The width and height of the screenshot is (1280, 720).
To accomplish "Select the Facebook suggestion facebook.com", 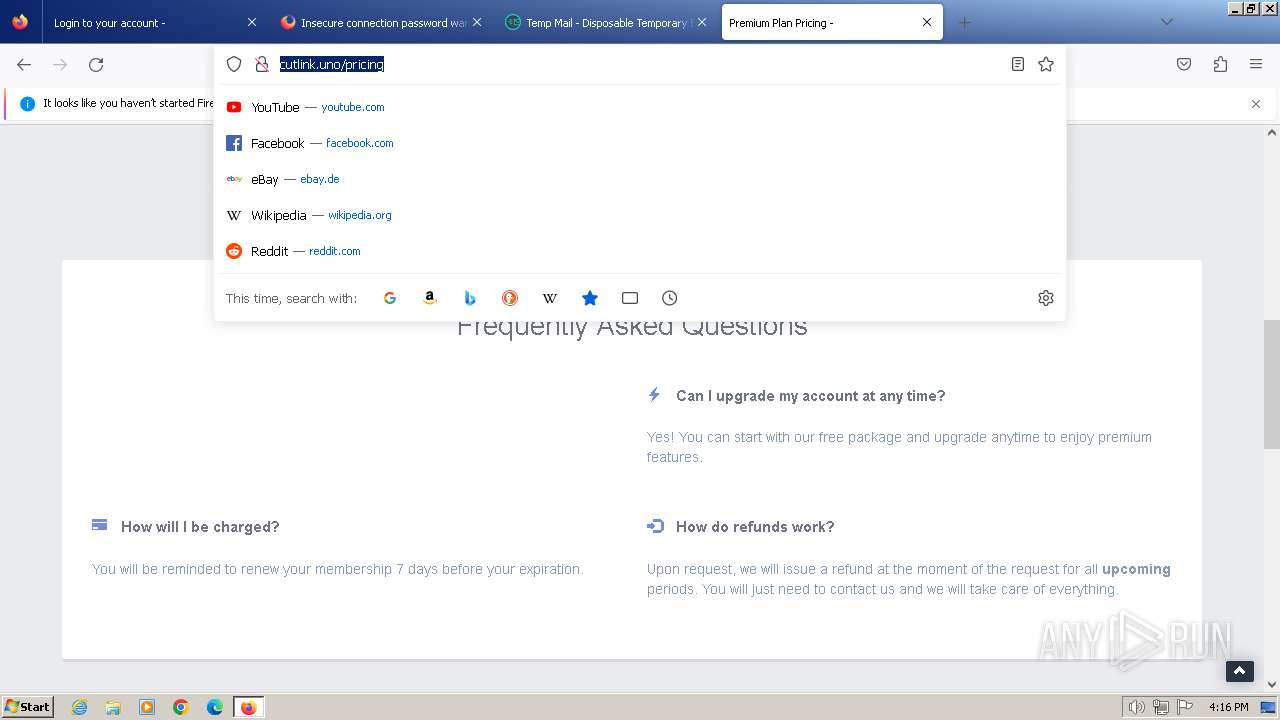I will [640, 143].
